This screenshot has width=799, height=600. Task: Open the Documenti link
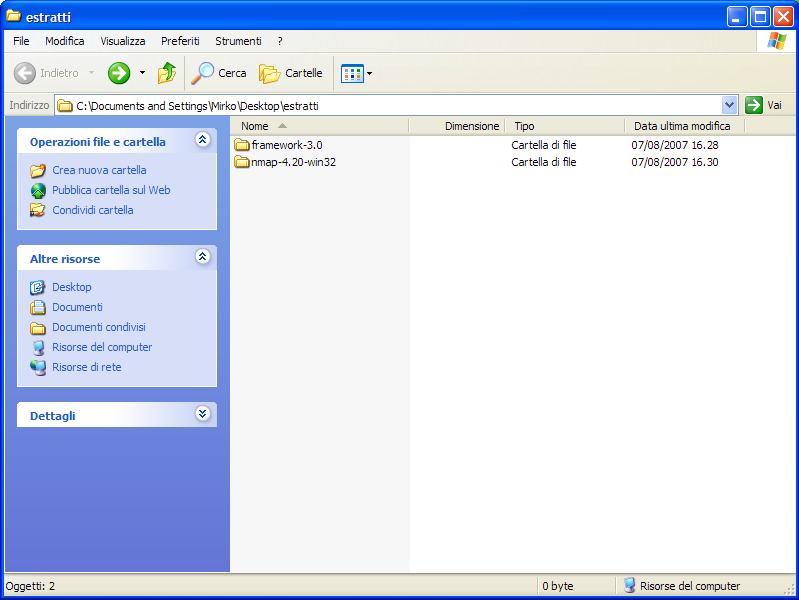click(77, 307)
